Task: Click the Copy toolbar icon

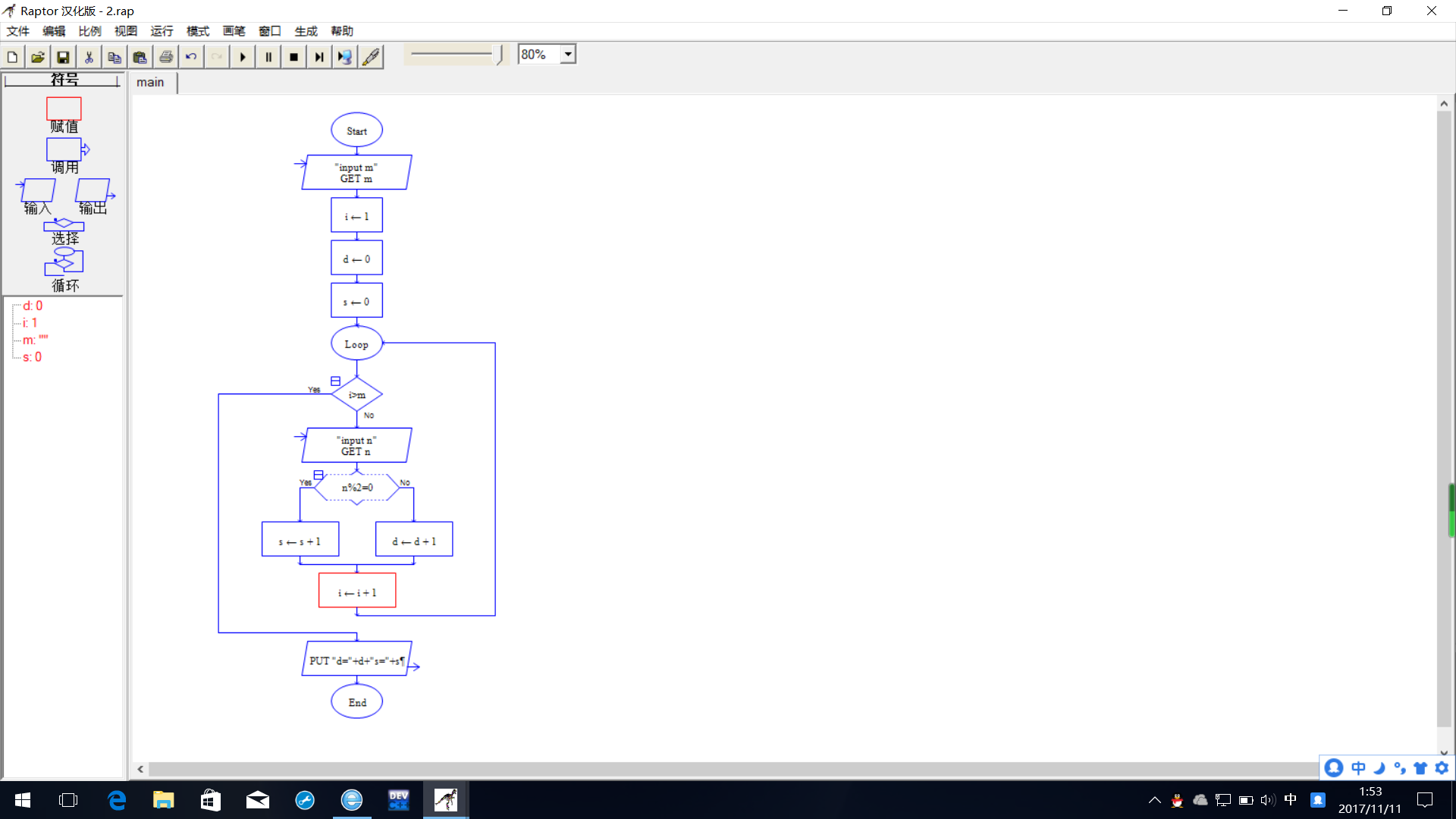Action: (115, 57)
